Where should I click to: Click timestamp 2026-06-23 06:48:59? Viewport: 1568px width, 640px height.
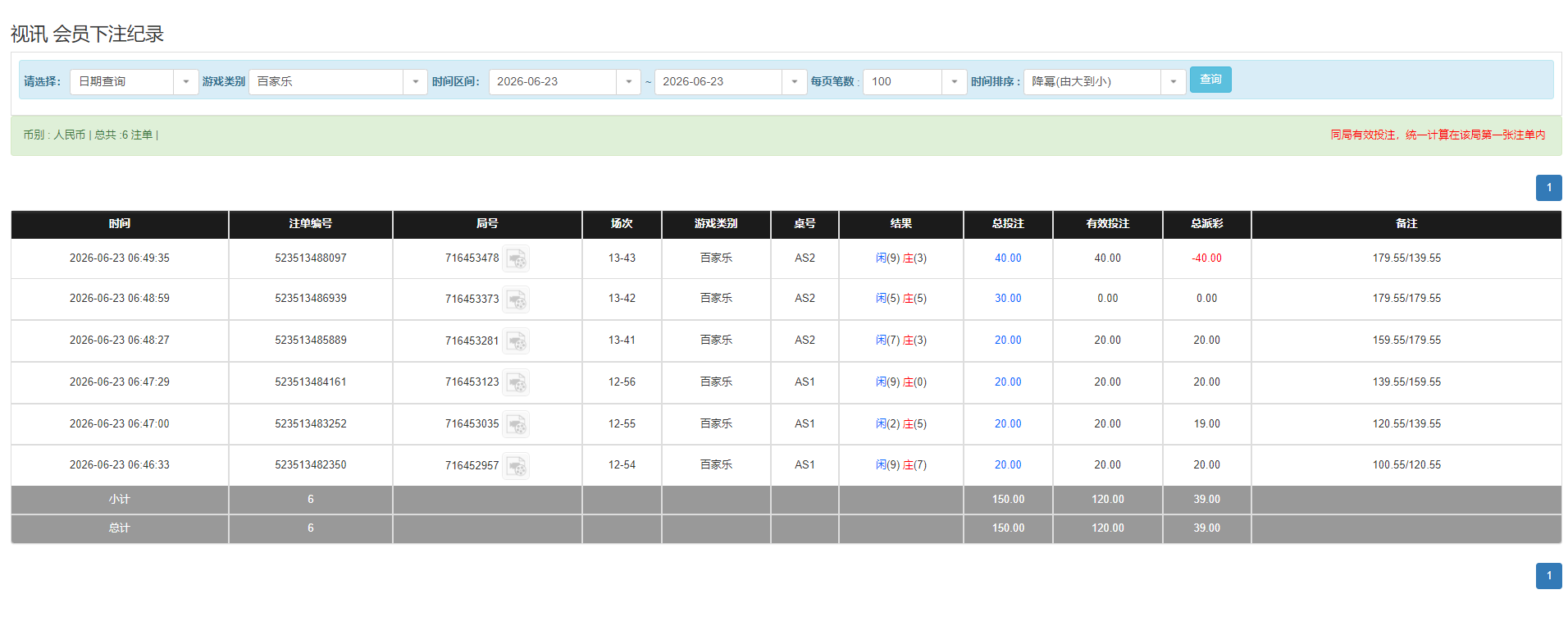(x=120, y=299)
